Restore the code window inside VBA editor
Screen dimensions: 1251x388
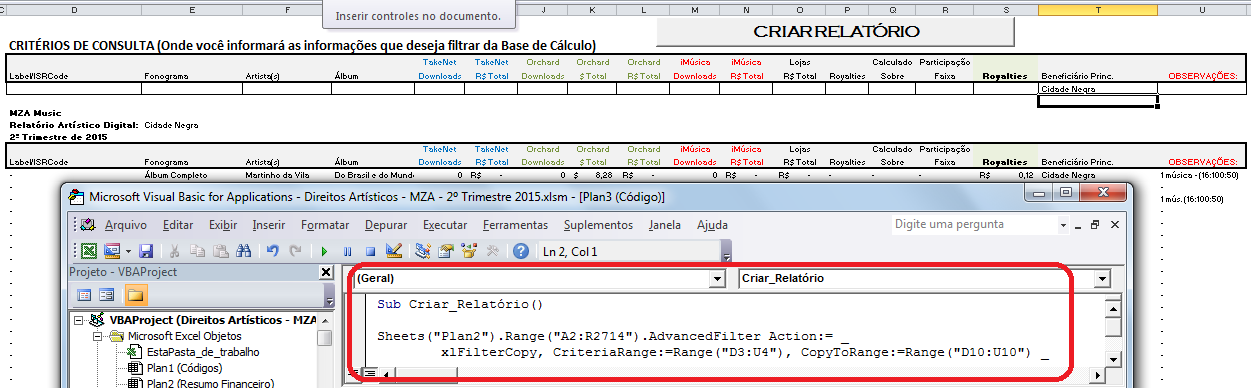(x=1095, y=225)
